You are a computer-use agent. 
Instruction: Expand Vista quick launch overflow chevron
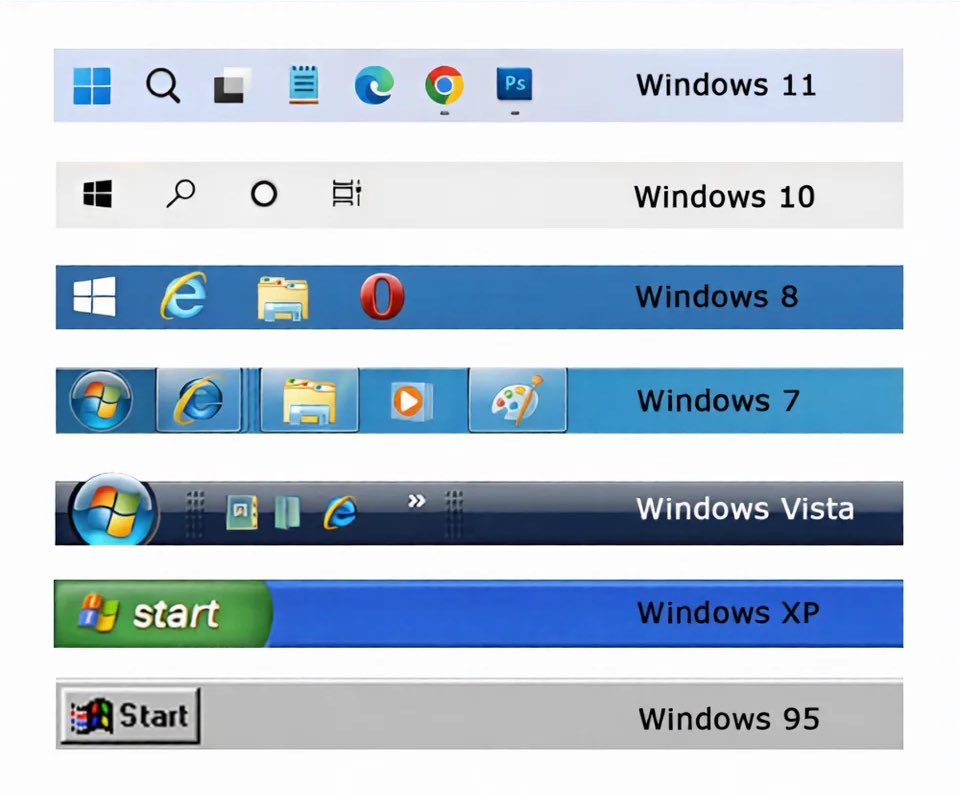(416, 501)
